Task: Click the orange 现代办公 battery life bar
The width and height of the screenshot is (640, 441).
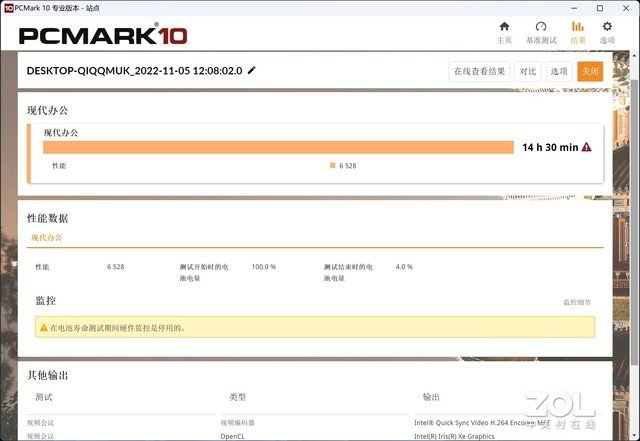Action: click(278, 147)
